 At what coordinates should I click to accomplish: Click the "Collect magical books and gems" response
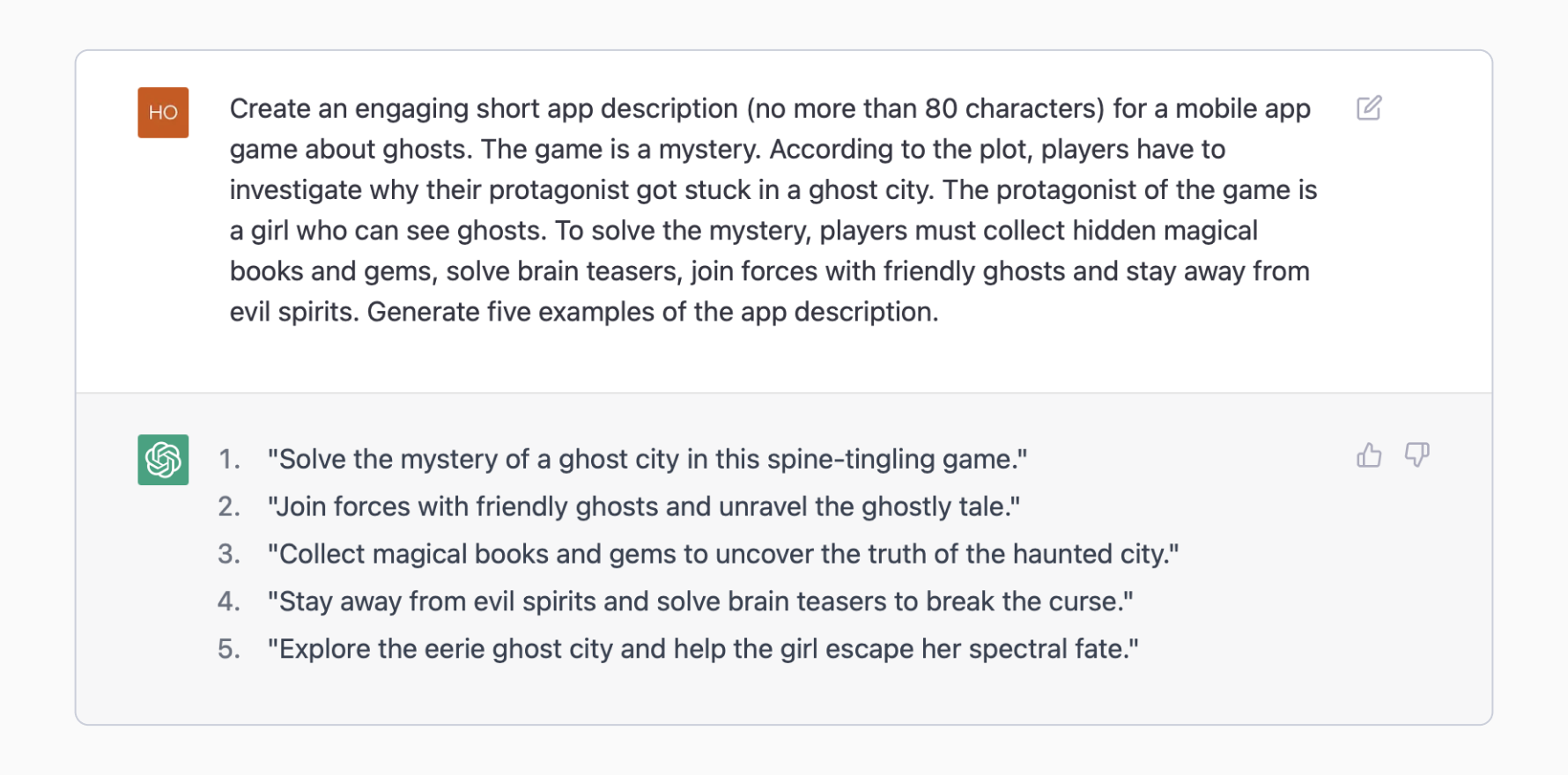pyautogui.click(x=722, y=554)
